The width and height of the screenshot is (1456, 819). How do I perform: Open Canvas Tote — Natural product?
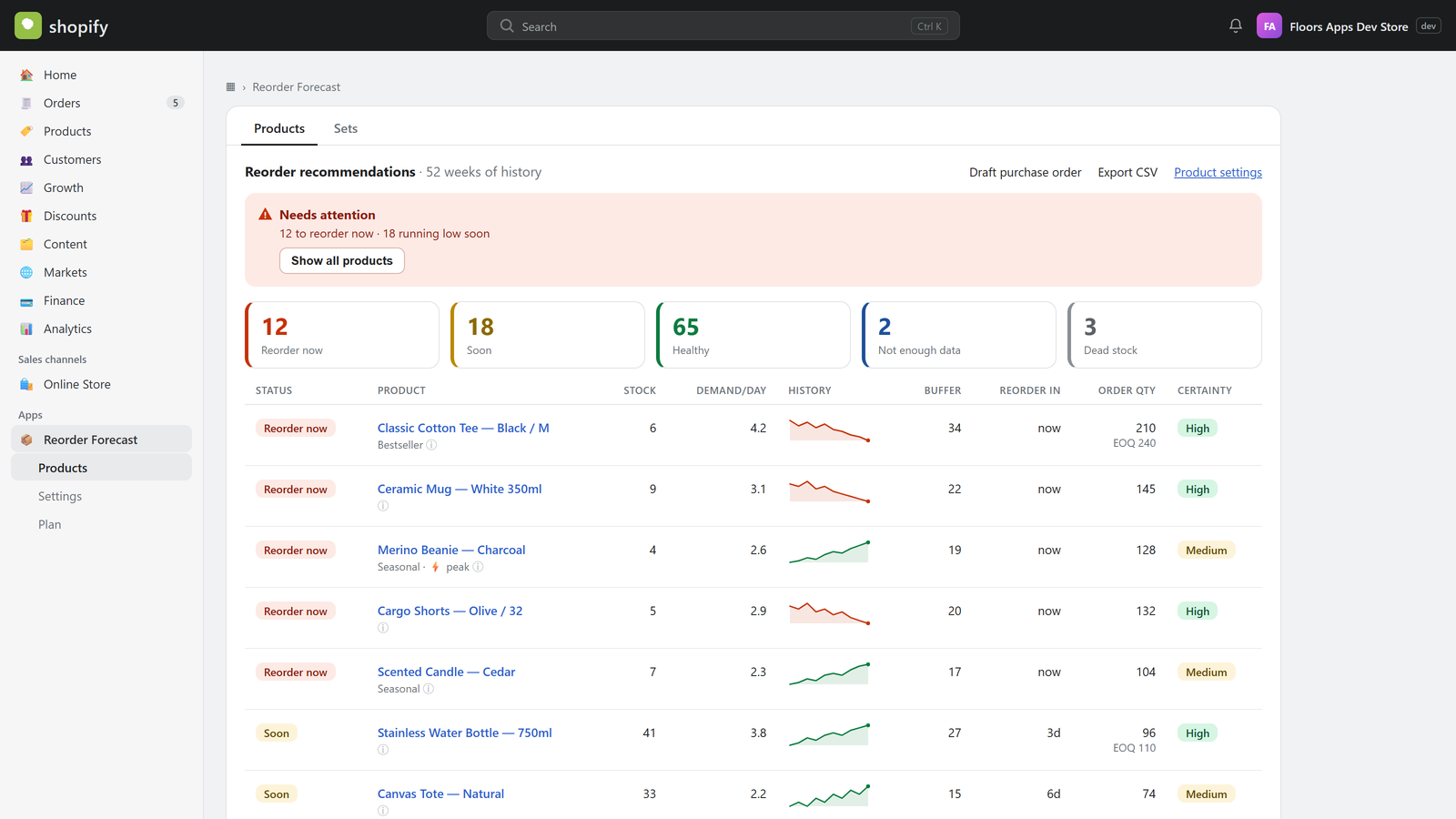click(440, 794)
